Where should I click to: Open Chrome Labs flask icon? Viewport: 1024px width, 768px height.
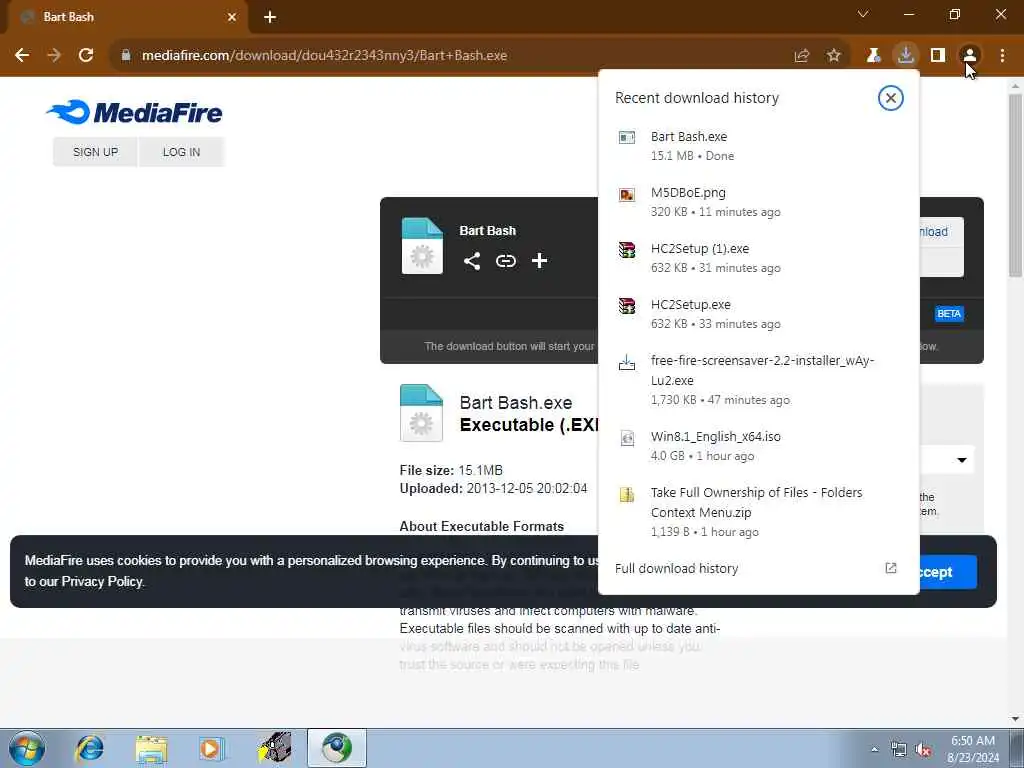click(873, 56)
